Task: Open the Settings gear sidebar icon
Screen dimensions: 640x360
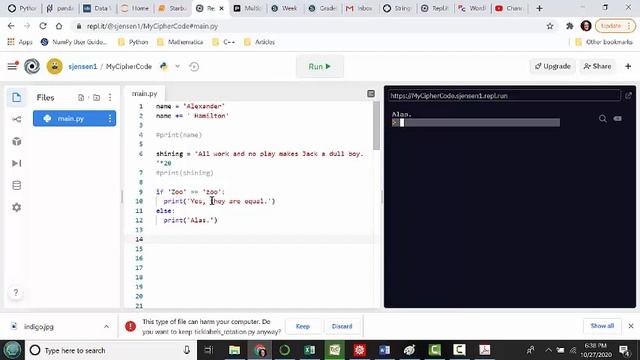Action: pos(16,207)
